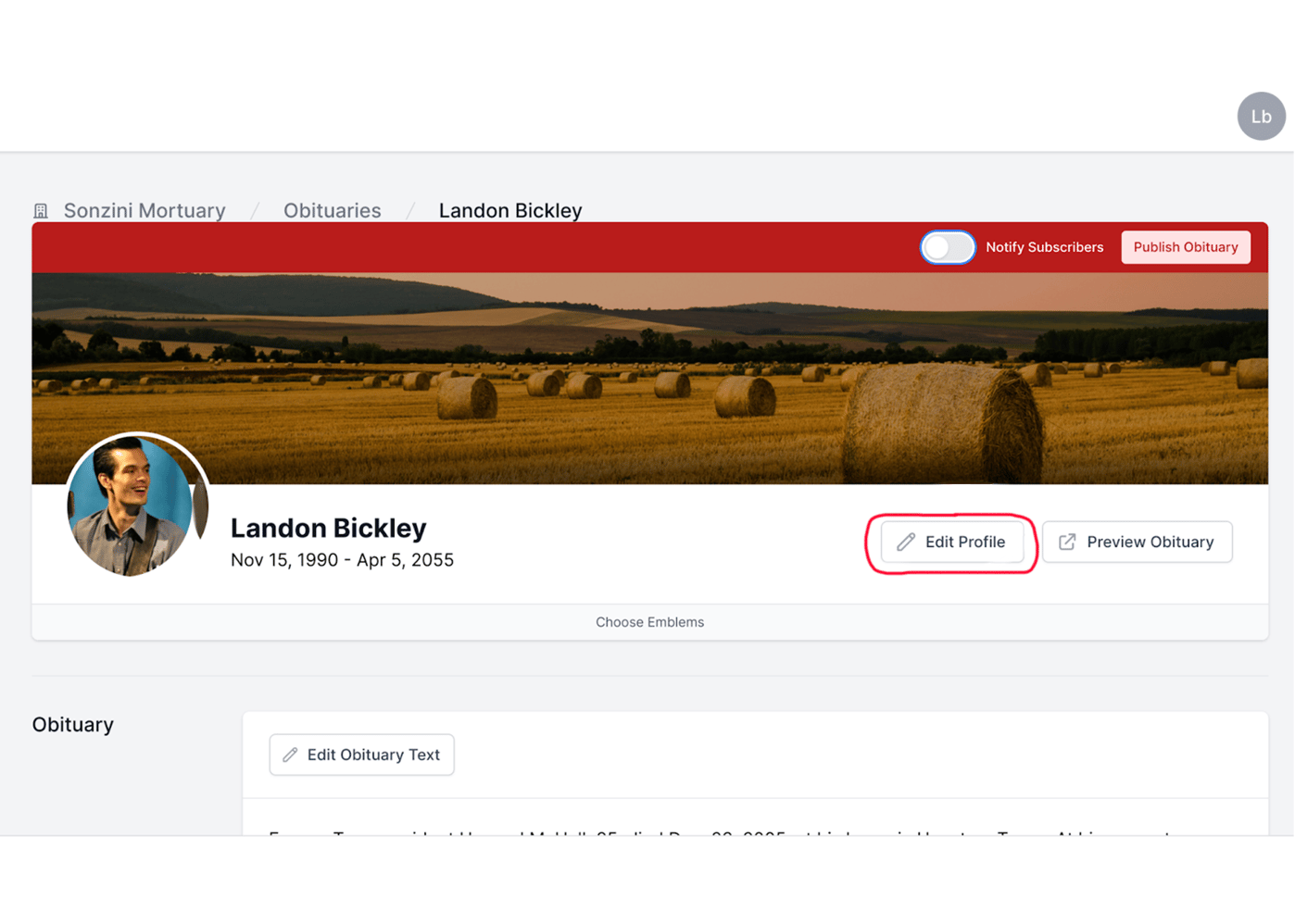The height and width of the screenshot is (924, 1295).
Task: Expand the Choose Emblems bar
Action: point(649,622)
